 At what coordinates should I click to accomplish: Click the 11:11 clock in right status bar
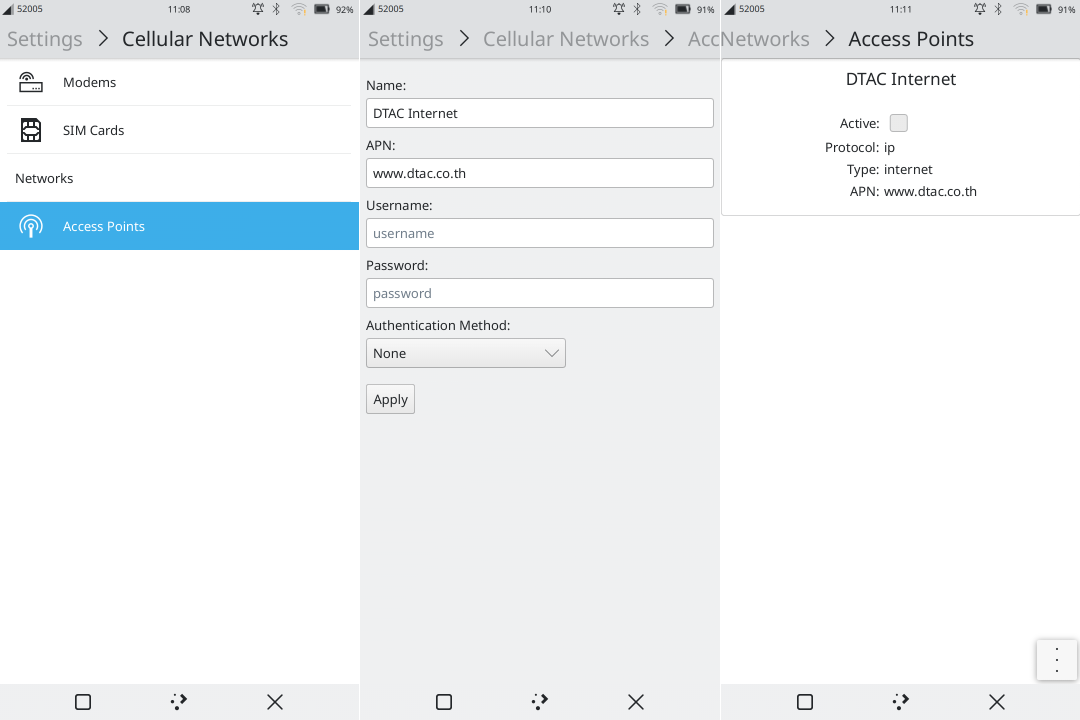[900, 9]
